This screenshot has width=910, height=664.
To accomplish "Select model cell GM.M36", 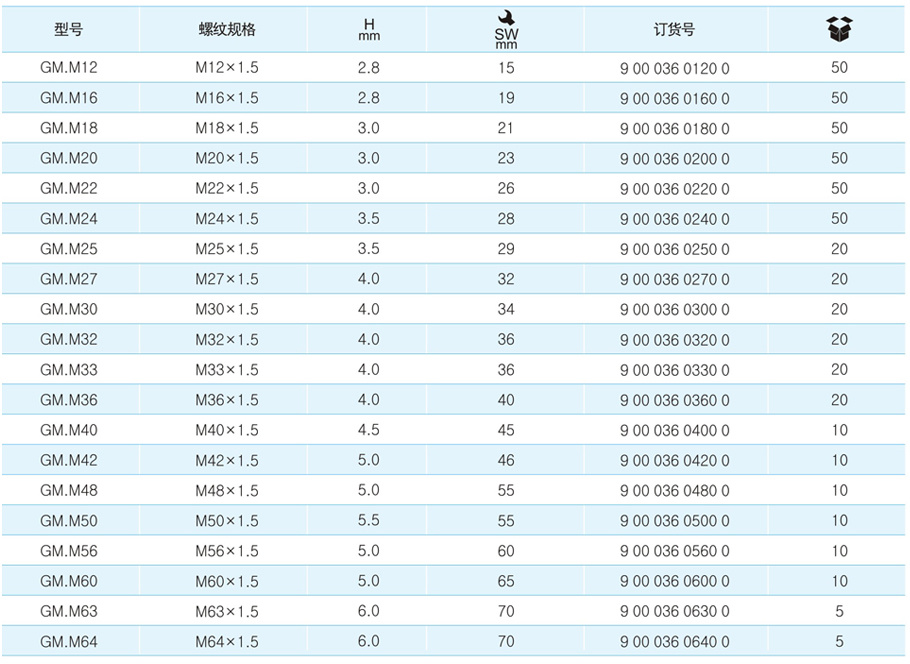I will 68,400.
